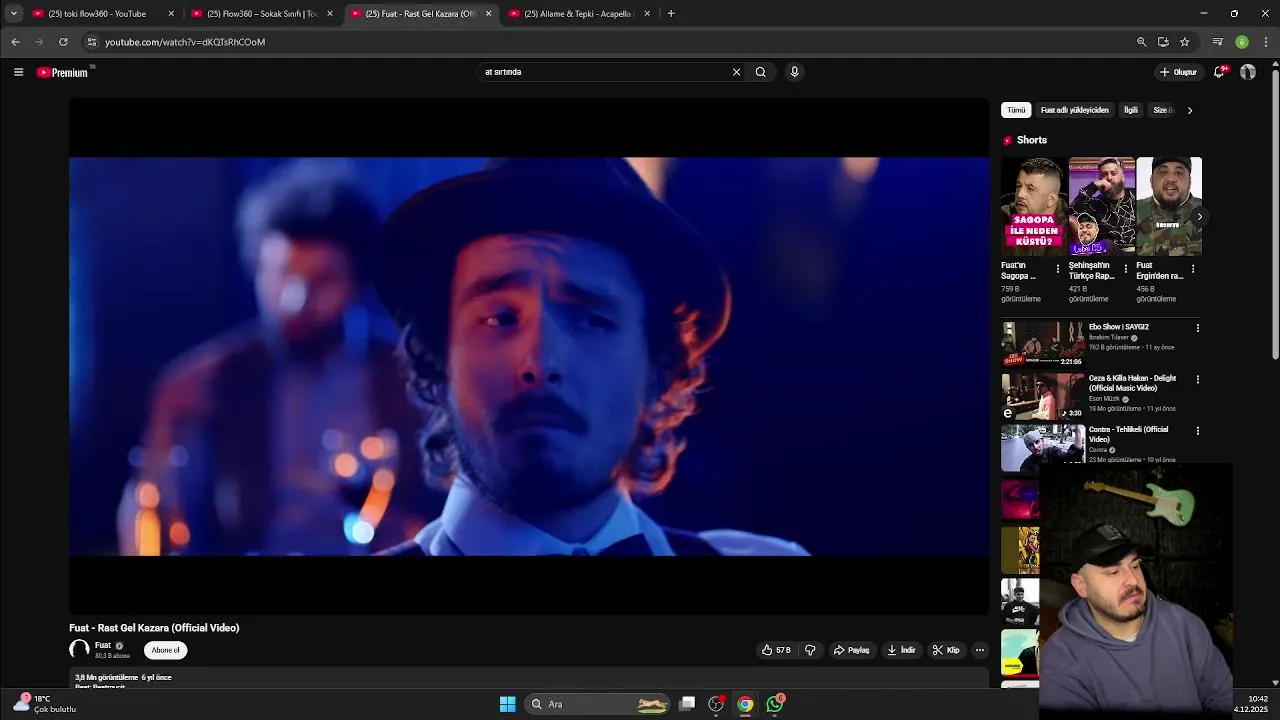Open options for Fuat'ın Sagopa Short
Screen dimensions: 1280x720
1058,269
